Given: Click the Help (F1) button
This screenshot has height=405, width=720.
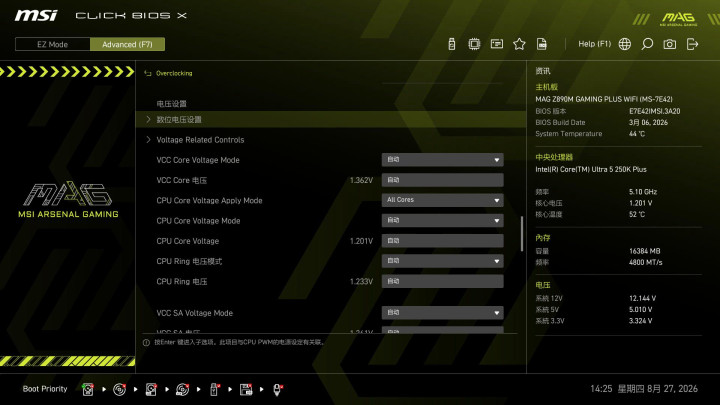Looking at the screenshot, I should [x=594, y=44].
